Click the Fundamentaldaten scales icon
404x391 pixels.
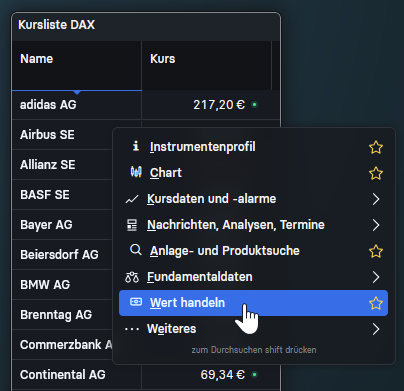[132, 277]
